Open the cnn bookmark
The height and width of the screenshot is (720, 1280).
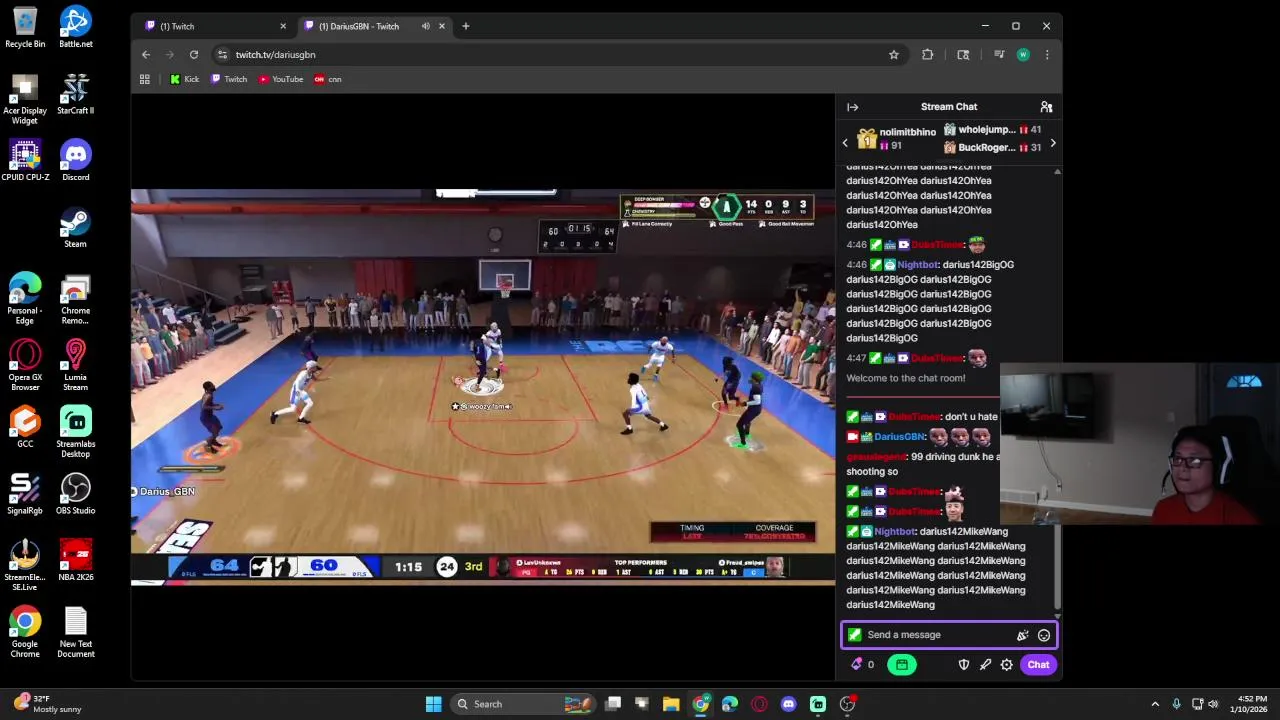point(327,79)
